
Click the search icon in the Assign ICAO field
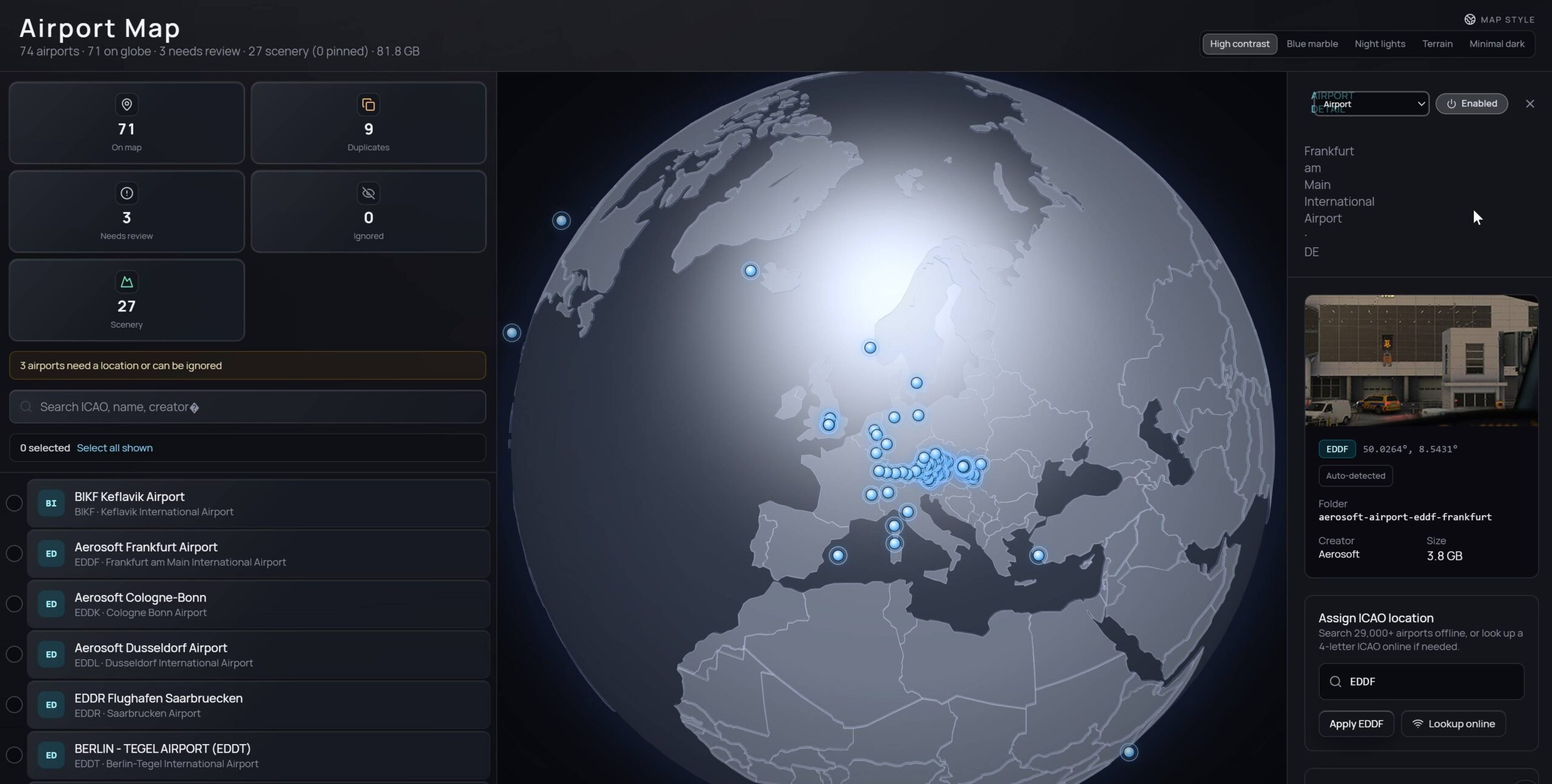coord(1335,682)
